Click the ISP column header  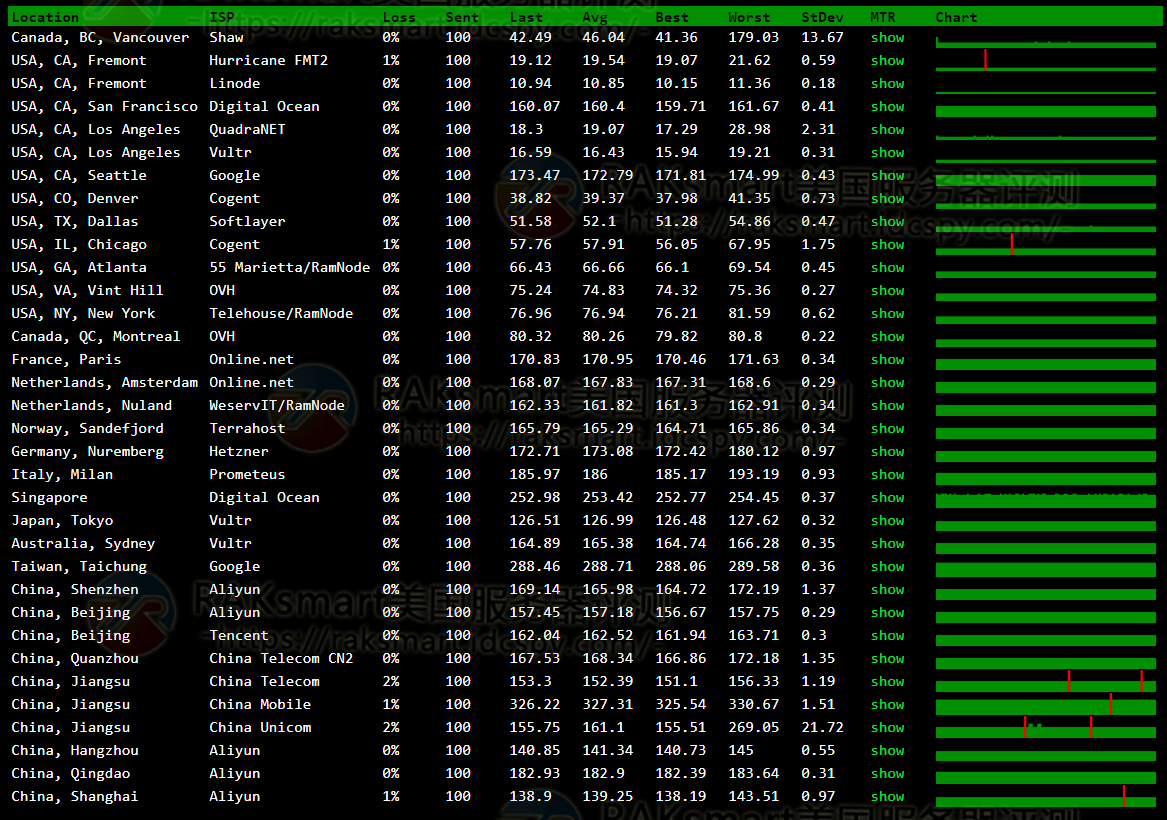click(222, 16)
